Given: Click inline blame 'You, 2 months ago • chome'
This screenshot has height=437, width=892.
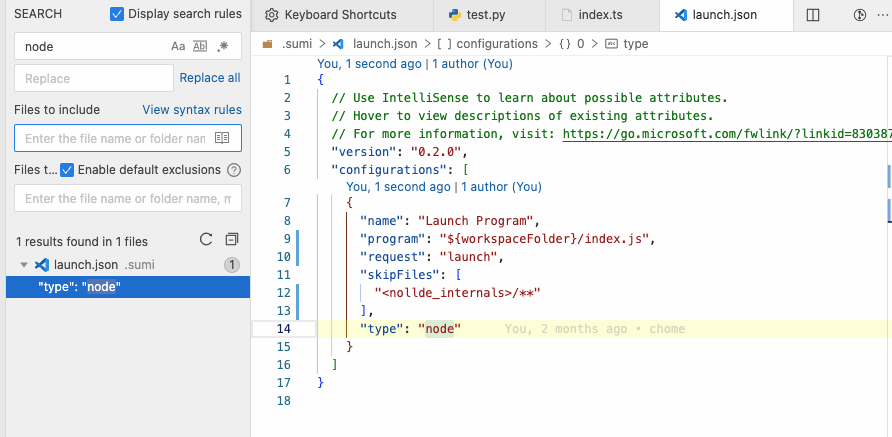Looking at the screenshot, I should click(594, 329).
